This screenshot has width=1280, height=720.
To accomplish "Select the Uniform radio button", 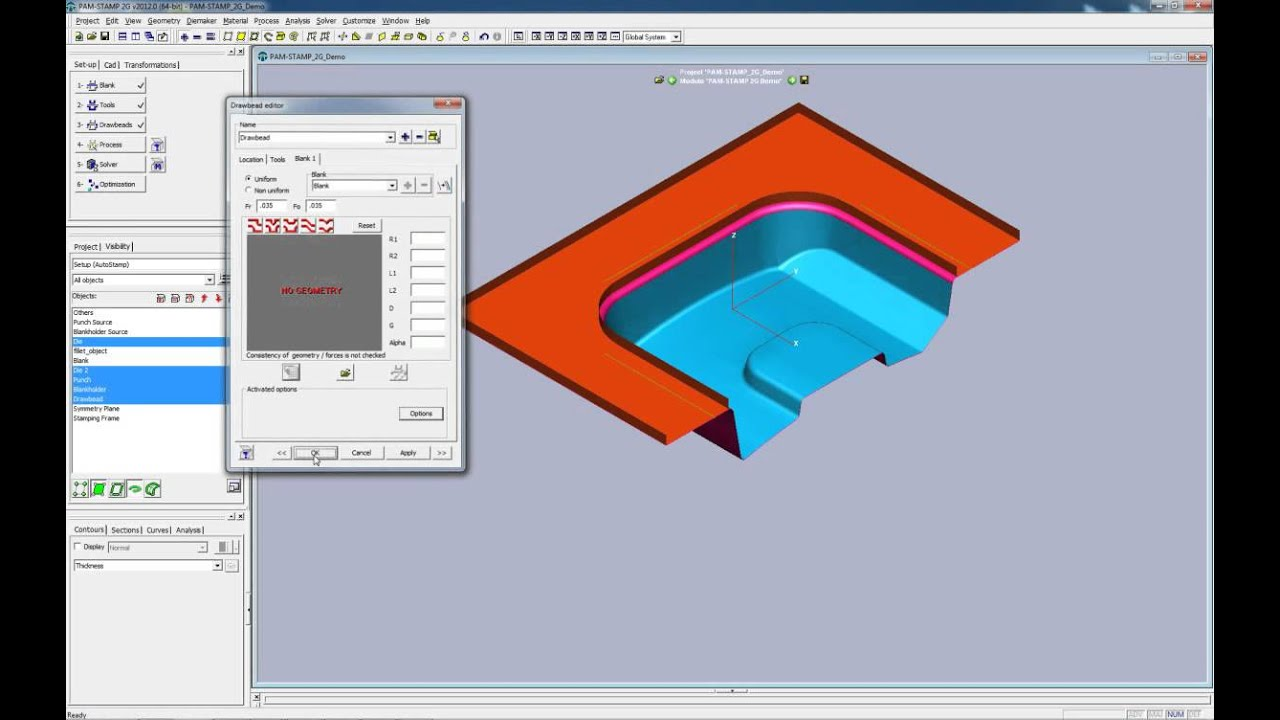I will tap(249, 179).
